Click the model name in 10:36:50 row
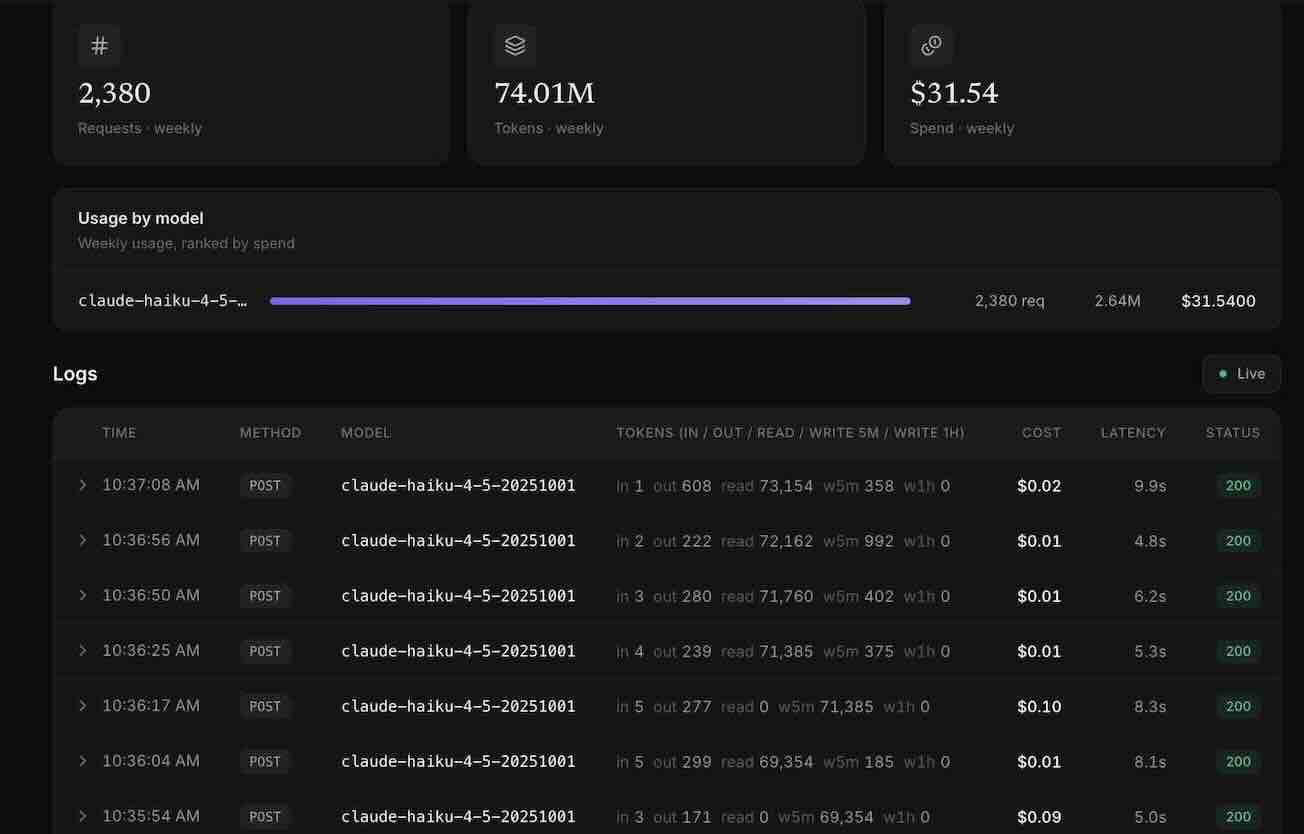 tap(458, 596)
